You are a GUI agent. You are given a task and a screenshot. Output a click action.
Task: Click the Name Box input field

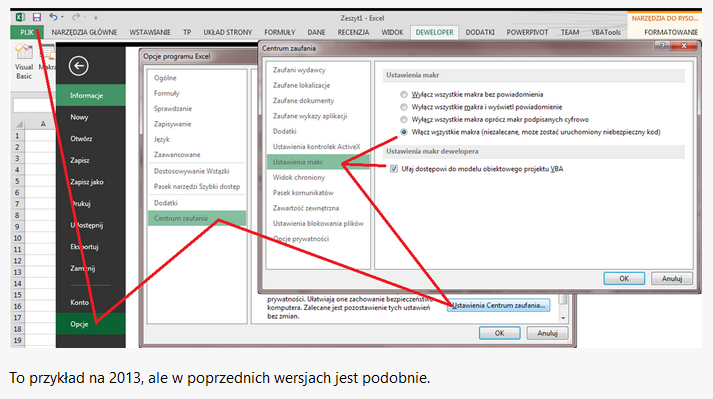click(34, 106)
